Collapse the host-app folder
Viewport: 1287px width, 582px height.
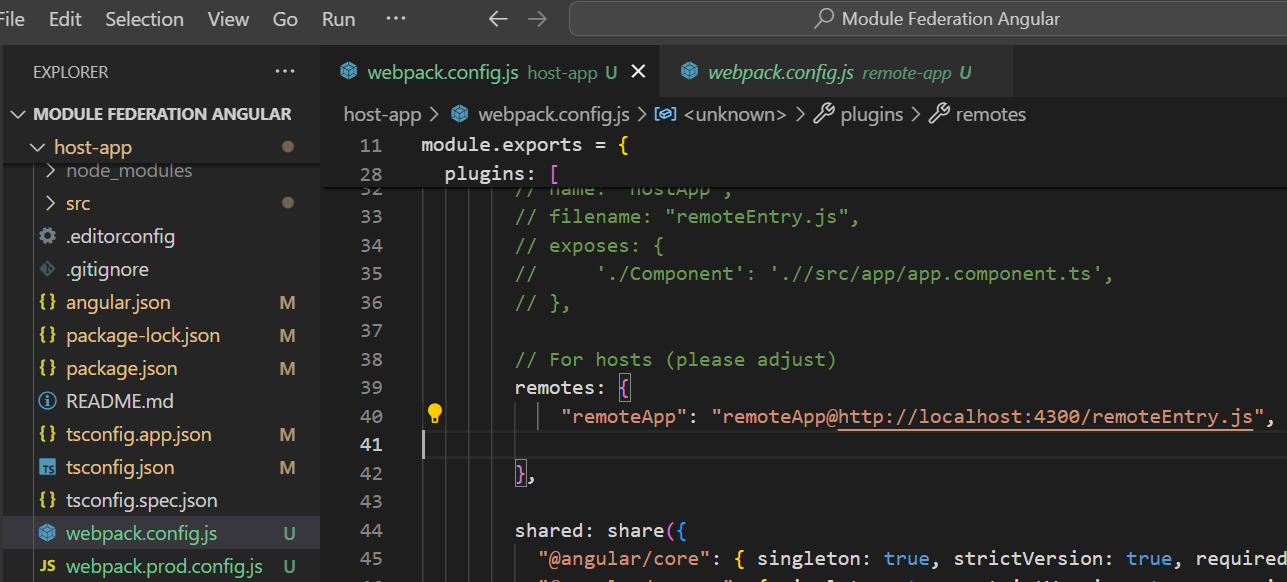click(x=92, y=147)
